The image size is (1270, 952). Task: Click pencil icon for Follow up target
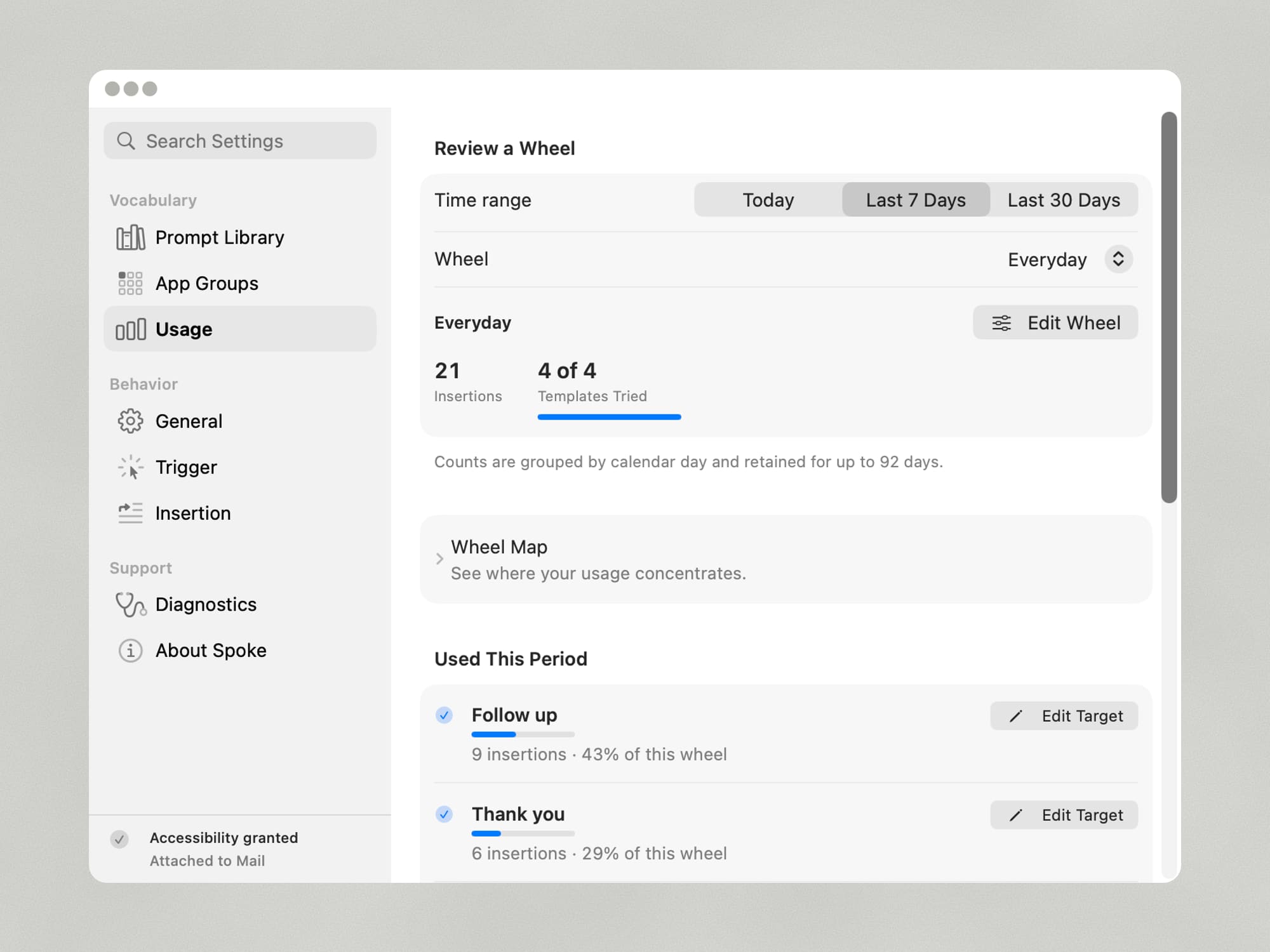(x=1015, y=717)
